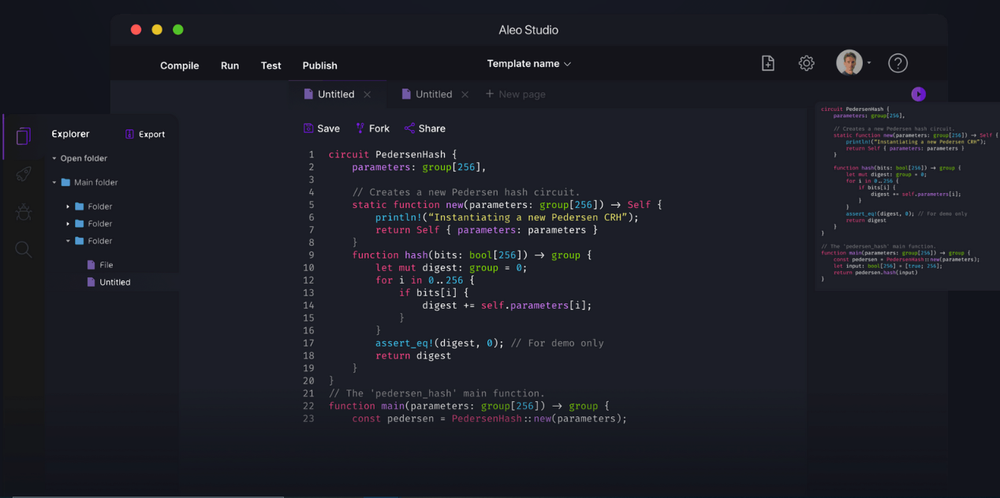1000x498 pixels.
Task: Open the search magnifier sidebar icon
Action: point(24,249)
